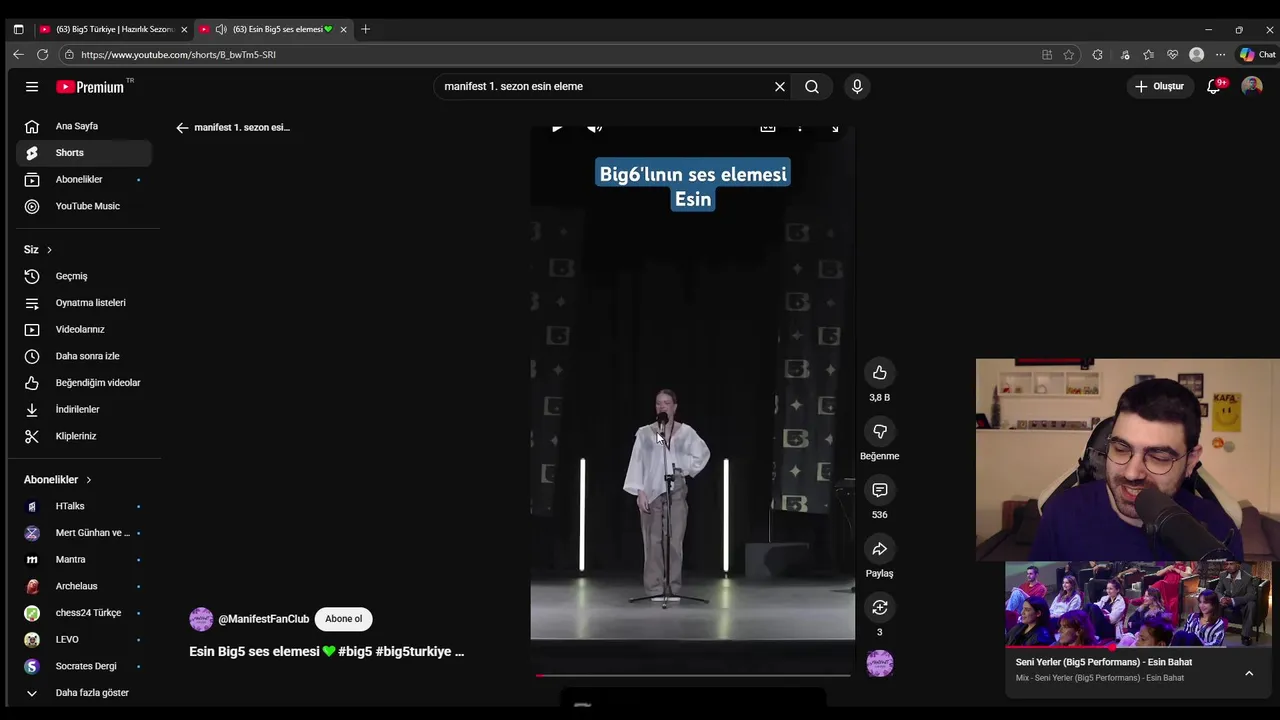Mute the Shorts video volume
Screen dimensions: 1280x720
tap(594, 128)
